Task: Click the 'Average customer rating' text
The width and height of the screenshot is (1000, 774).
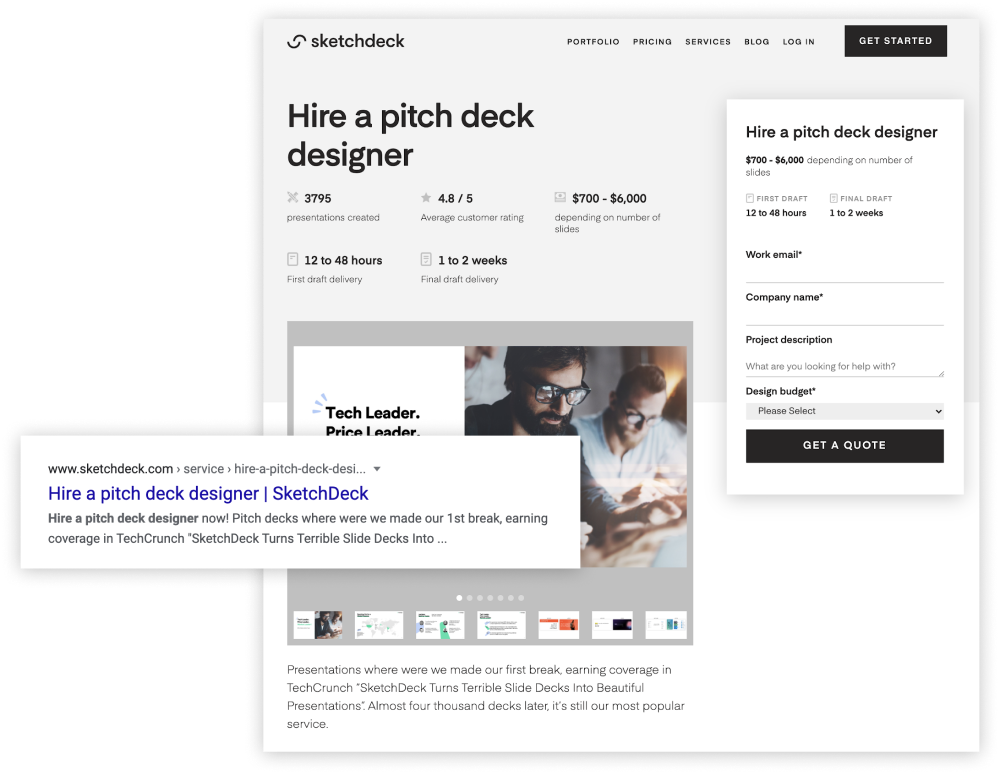Action: point(472,217)
